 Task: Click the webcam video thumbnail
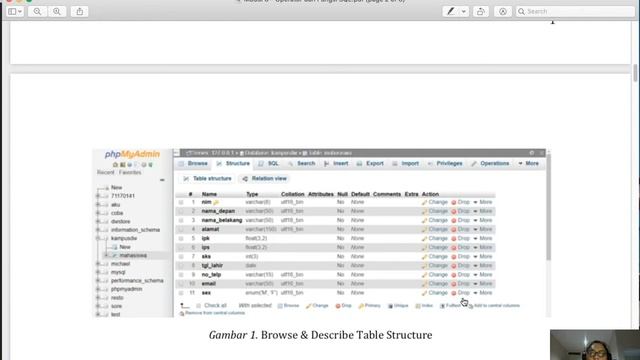[595, 345]
